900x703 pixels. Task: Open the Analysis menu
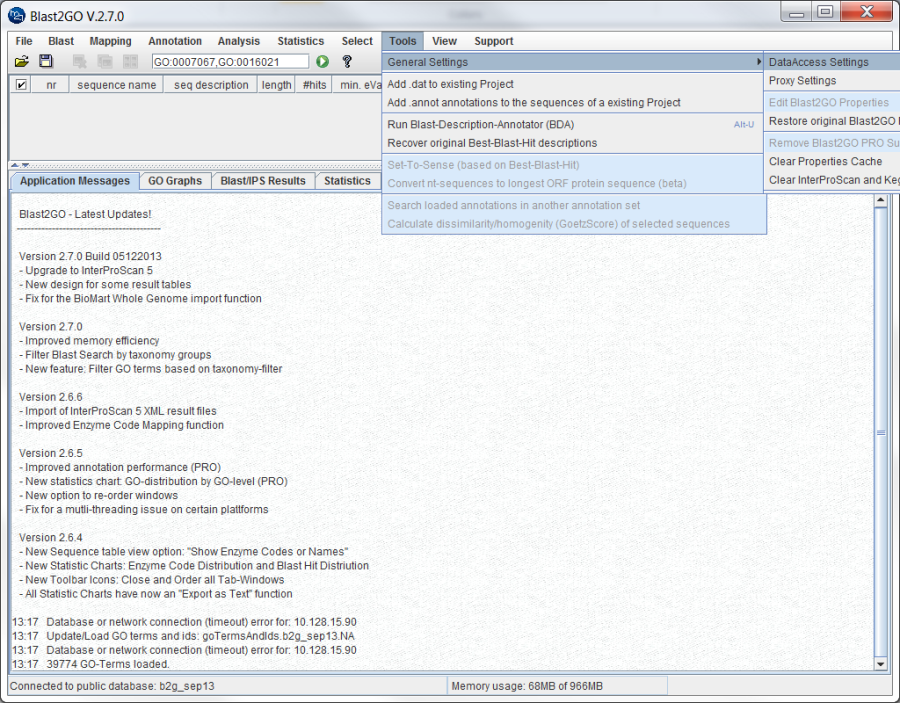click(x=239, y=41)
